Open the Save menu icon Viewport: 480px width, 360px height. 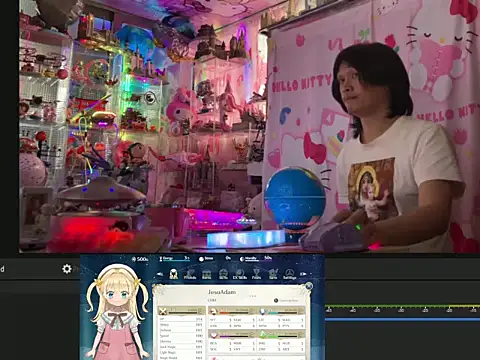[273, 274]
